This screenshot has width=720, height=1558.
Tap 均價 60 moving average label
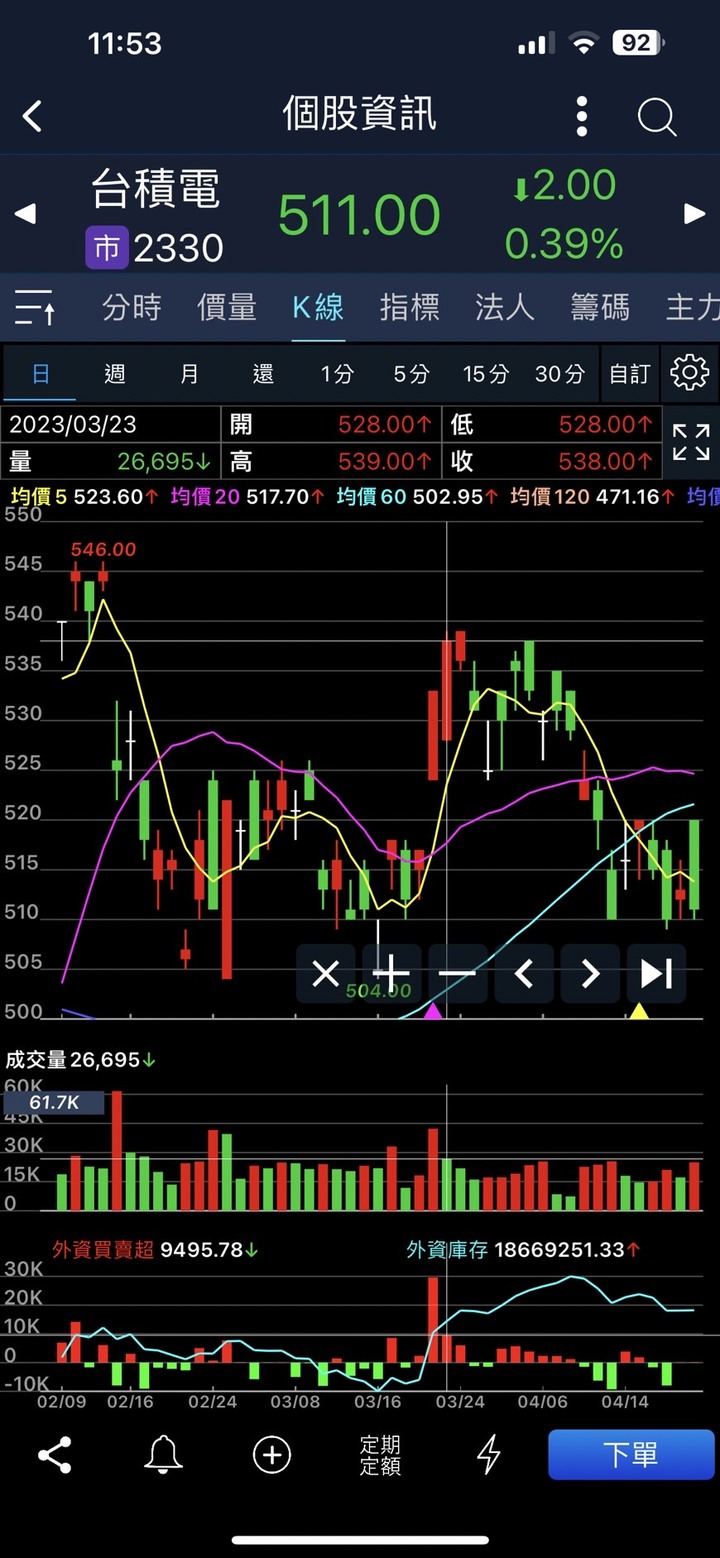(417, 496)
